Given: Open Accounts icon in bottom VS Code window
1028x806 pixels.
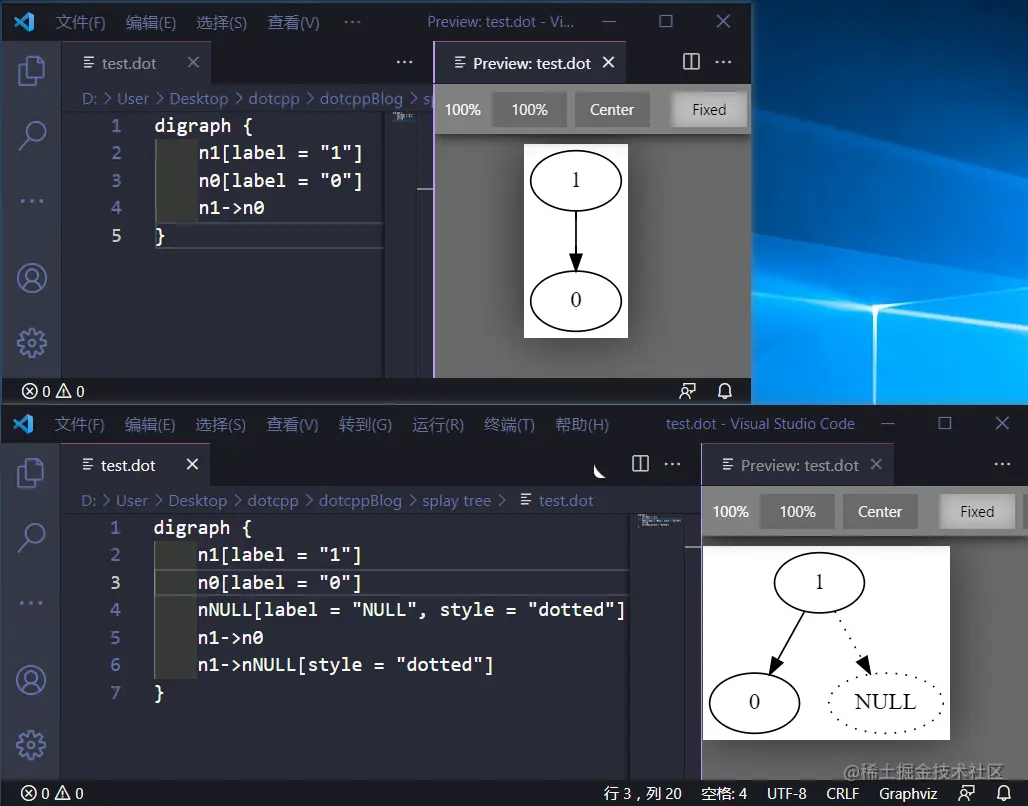Looking at the screenshot, I should tap(30, 680).
